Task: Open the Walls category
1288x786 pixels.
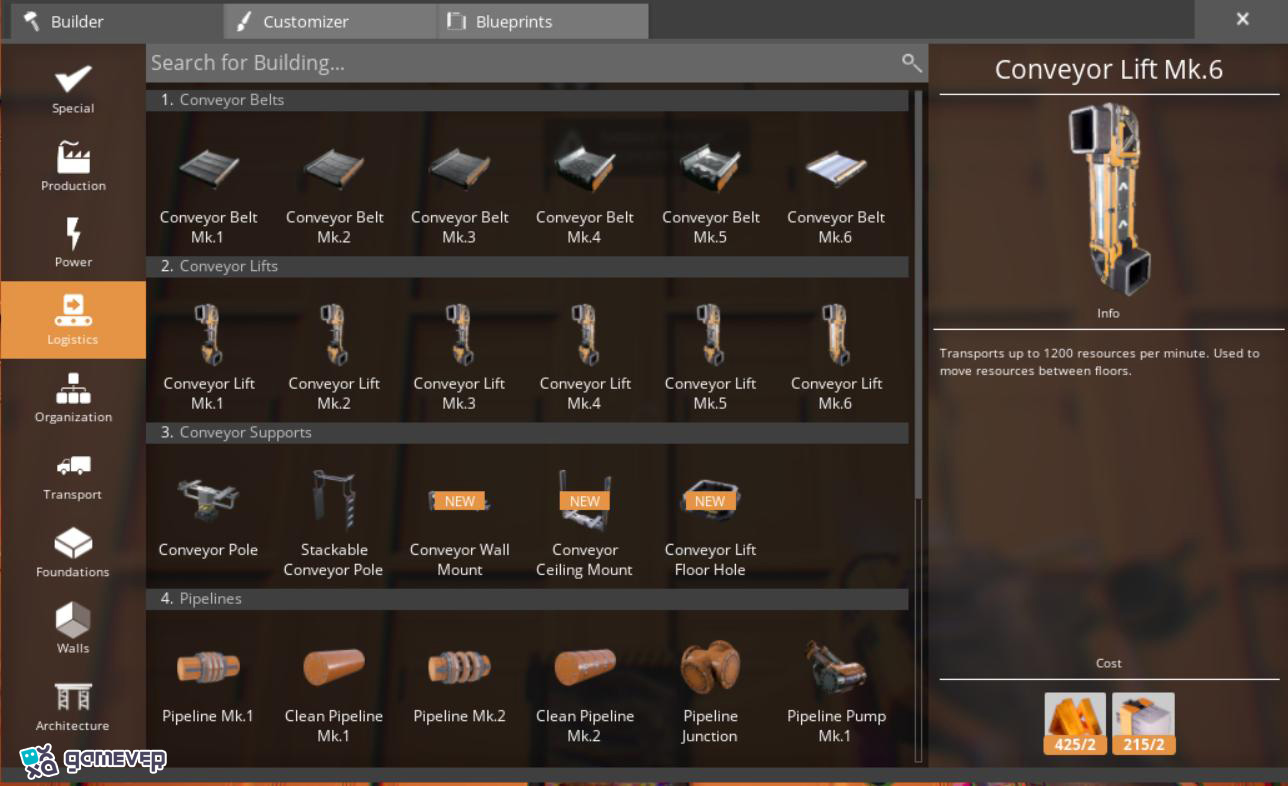Action: coord(73,629)
